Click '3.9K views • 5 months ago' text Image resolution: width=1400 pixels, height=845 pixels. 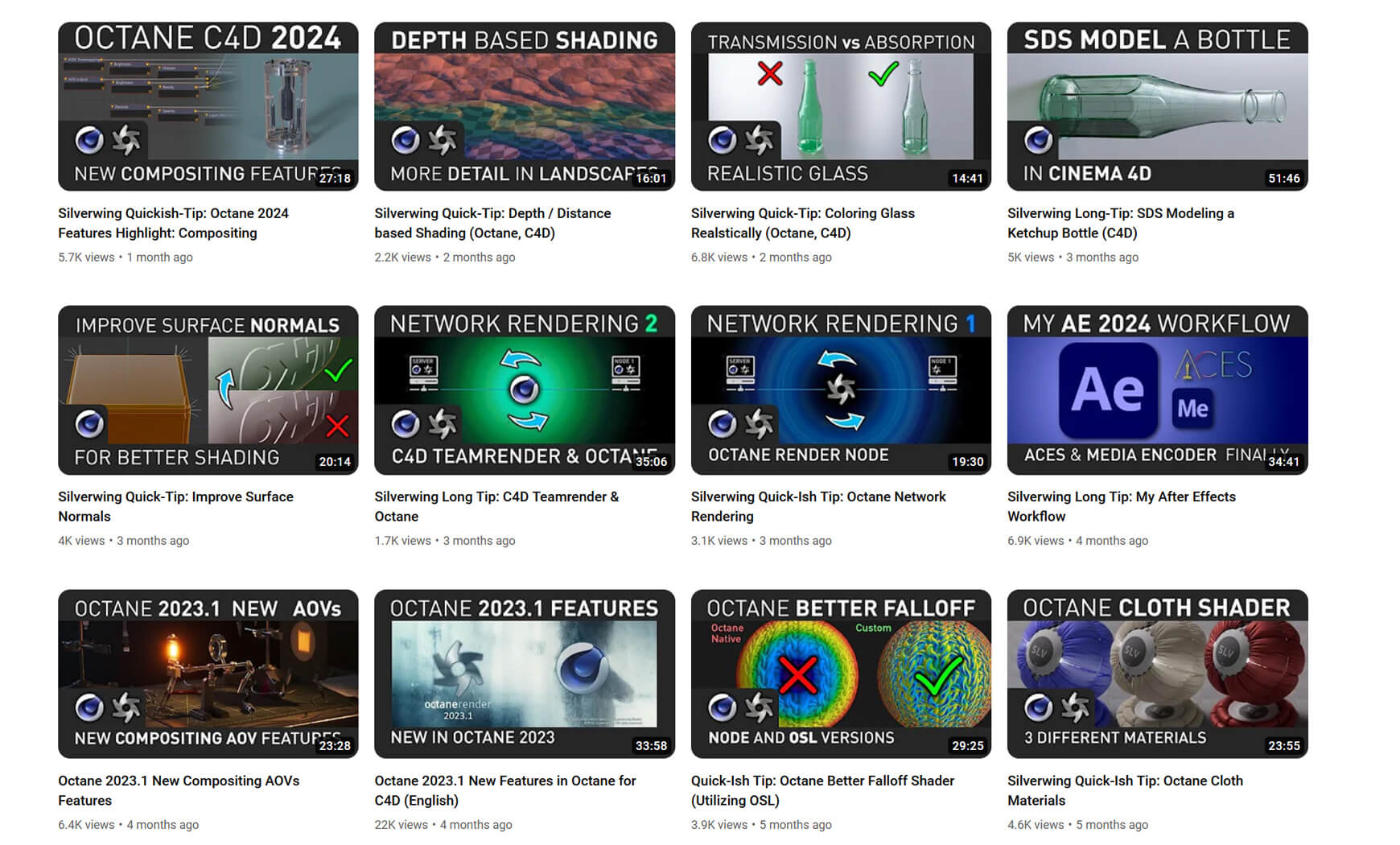(761, 825)
